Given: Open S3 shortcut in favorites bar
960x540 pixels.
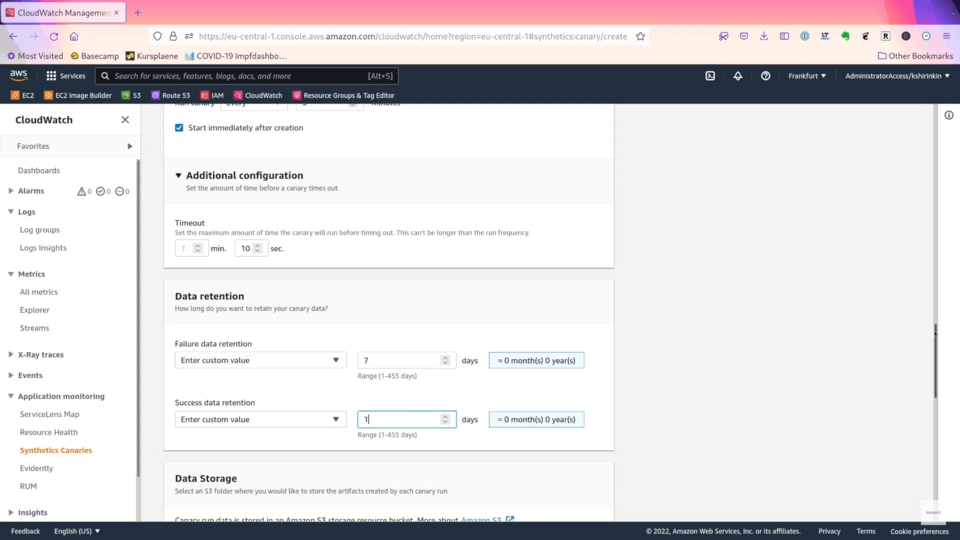Looking at the screenshot, I should (131, 96).
